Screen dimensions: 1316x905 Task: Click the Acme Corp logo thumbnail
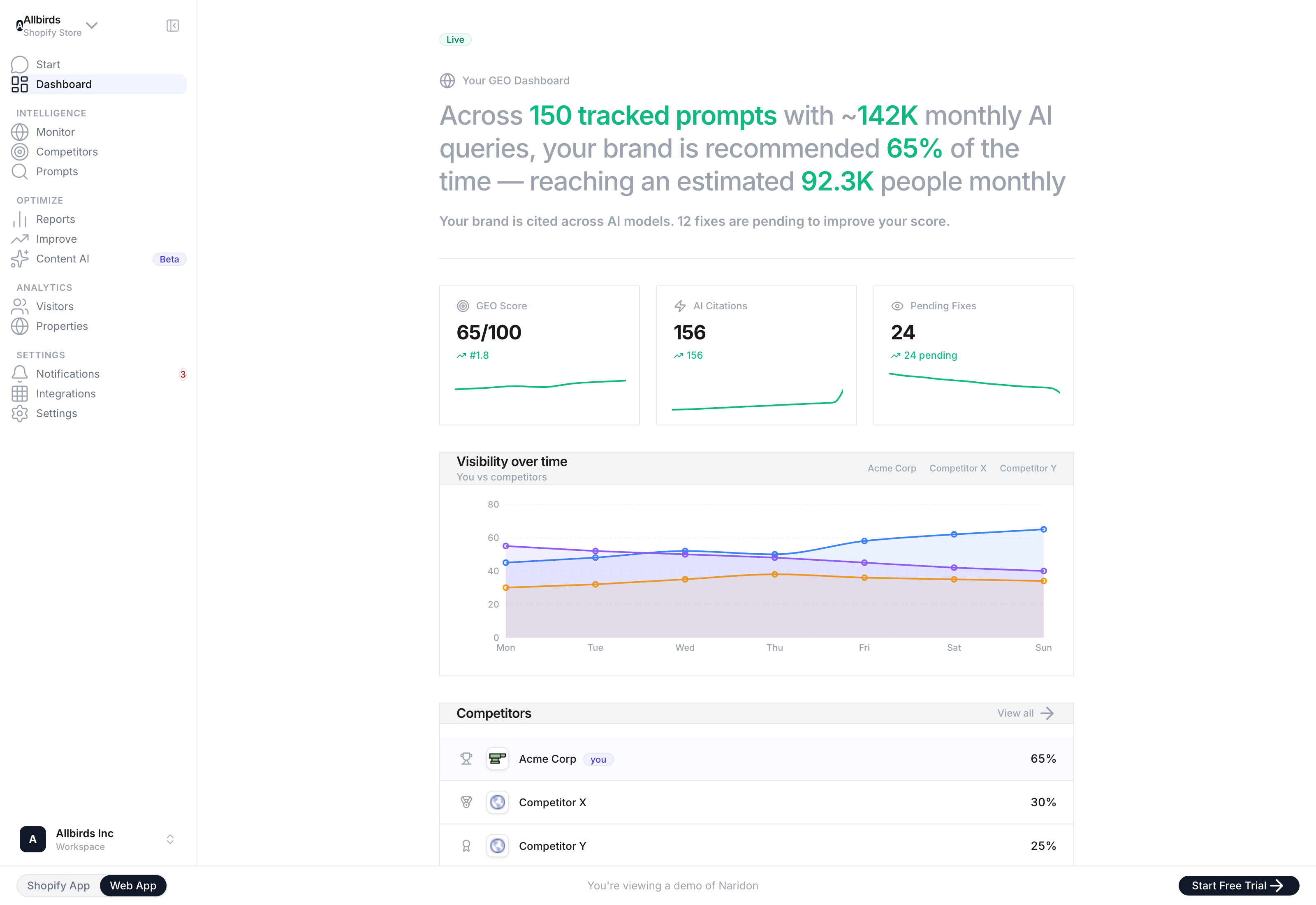click(x=498, y=759)
